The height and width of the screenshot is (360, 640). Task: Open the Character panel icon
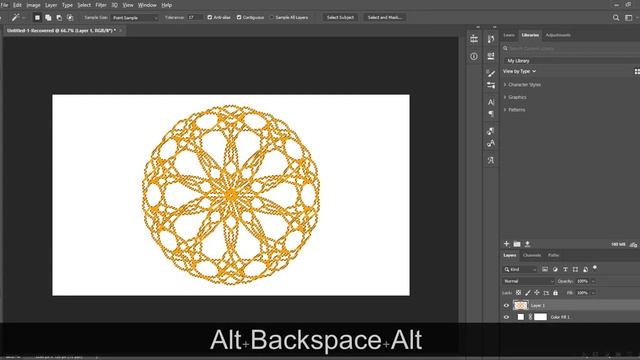pyautogui.click(x=491, y=102)
